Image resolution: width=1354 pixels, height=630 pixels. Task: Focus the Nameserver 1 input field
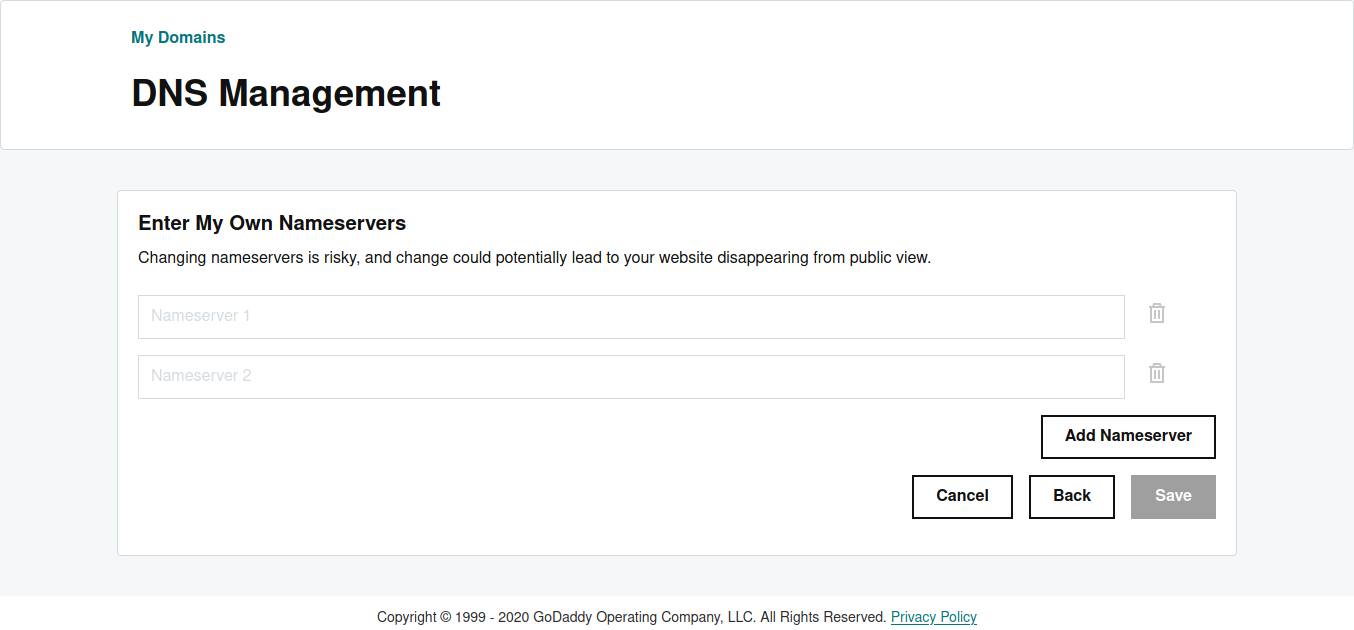coord(631,317)
